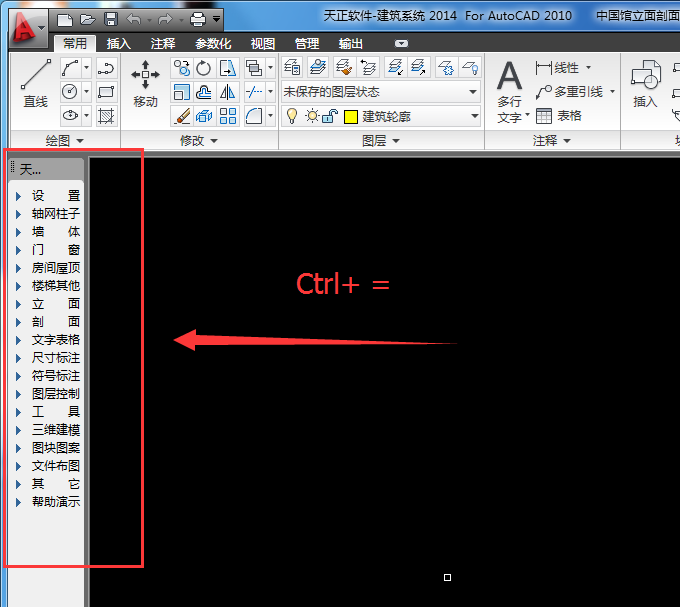Viewport: 680px width, 607px height.
Task: Click the Layer Previous icon
Action: click(368, 67)
